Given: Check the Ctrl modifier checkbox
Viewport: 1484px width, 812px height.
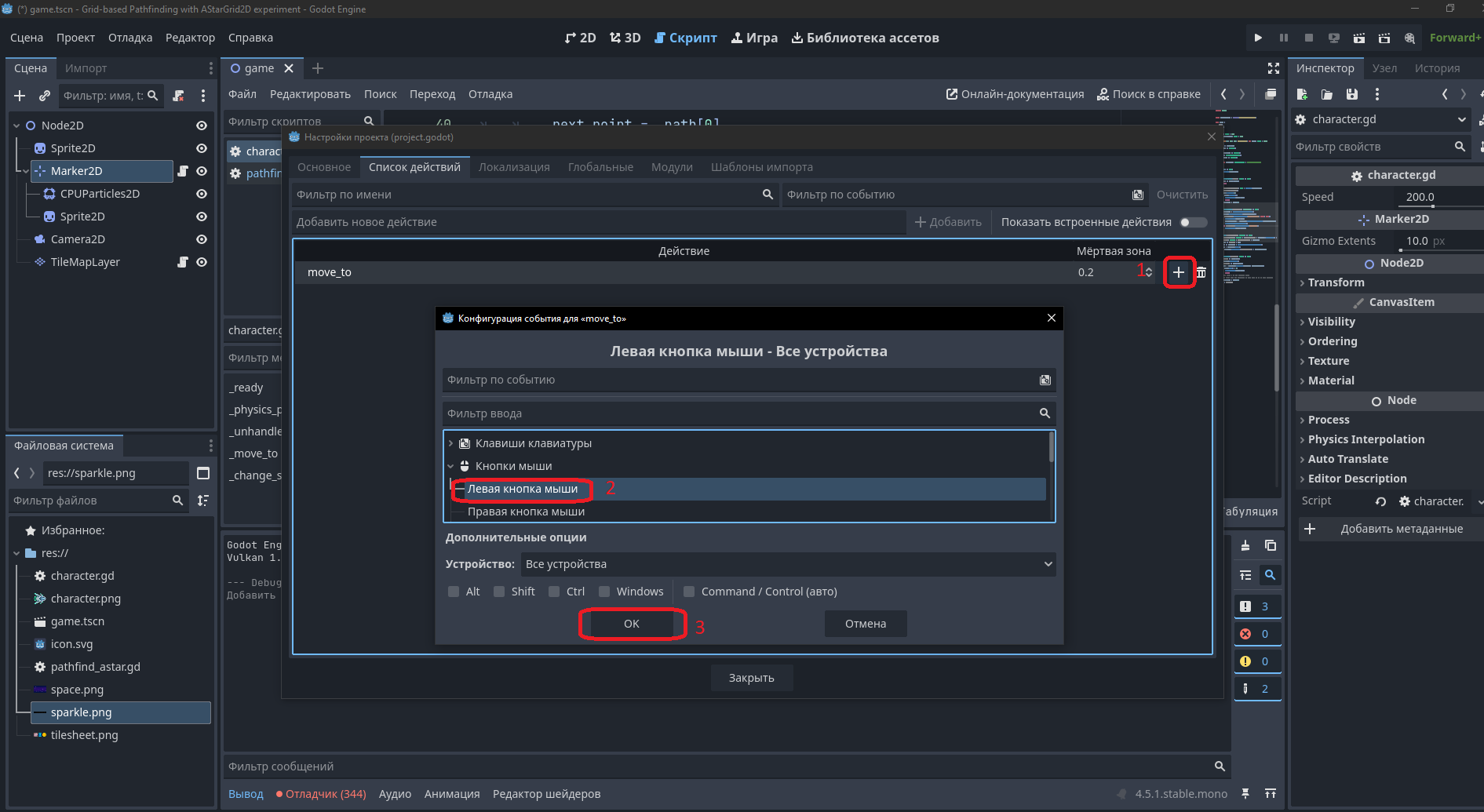Looking at the screenshot, I should 554,592.
